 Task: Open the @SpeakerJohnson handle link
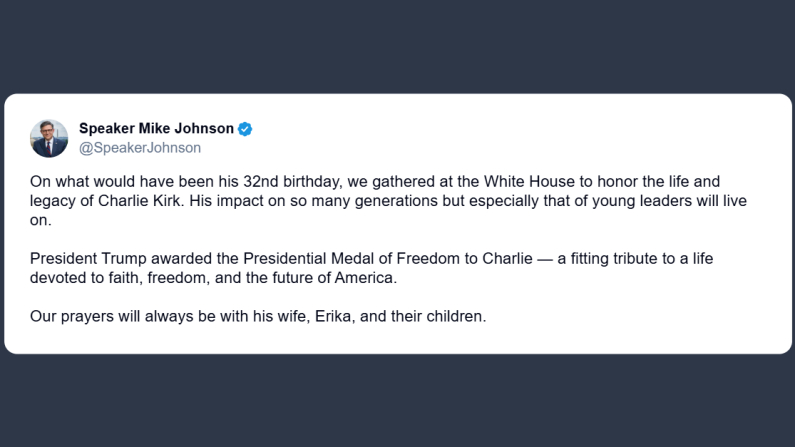(140, 148)
